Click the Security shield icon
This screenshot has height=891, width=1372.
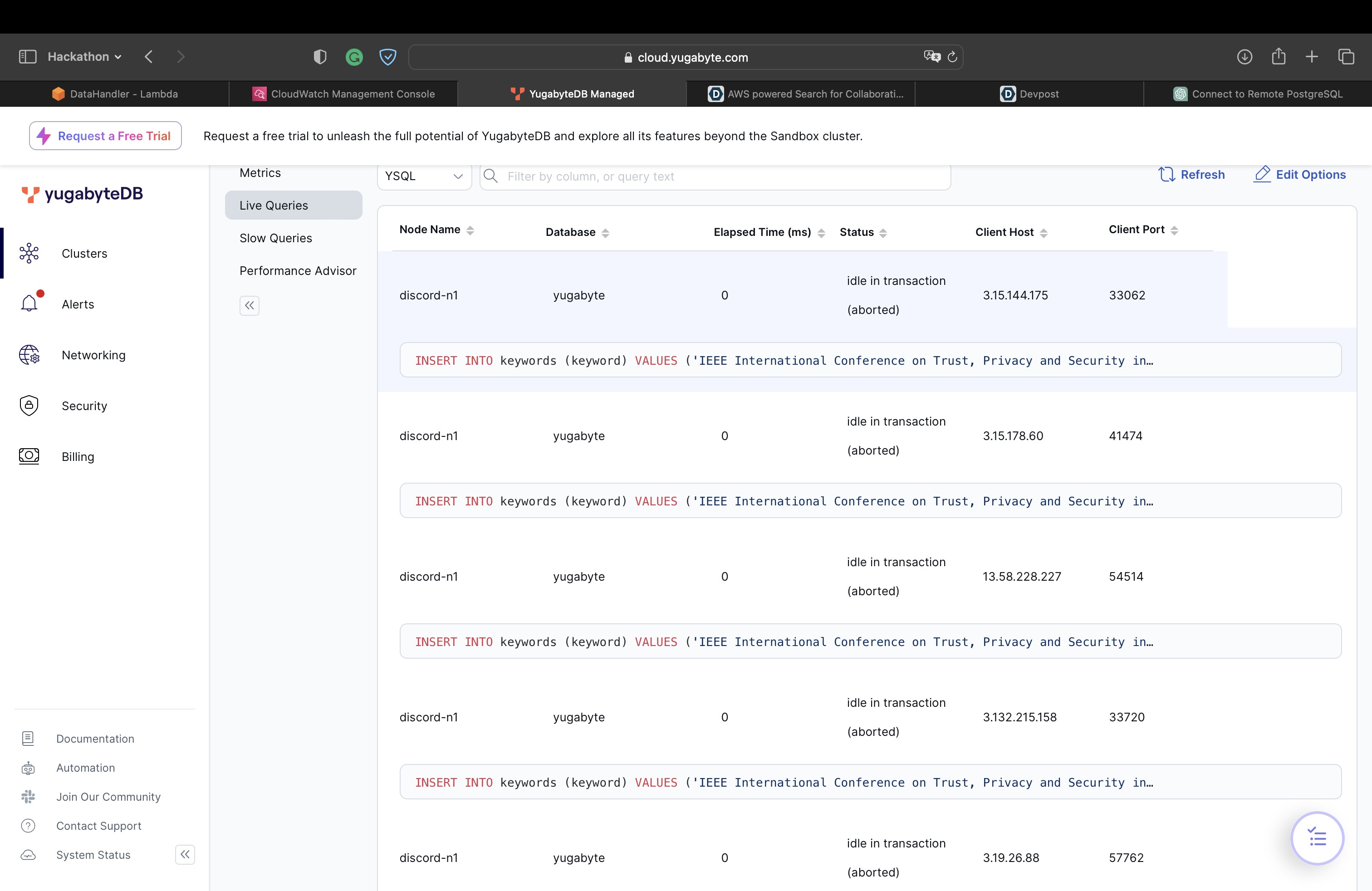pyautogui.click(x=29, y=405)
